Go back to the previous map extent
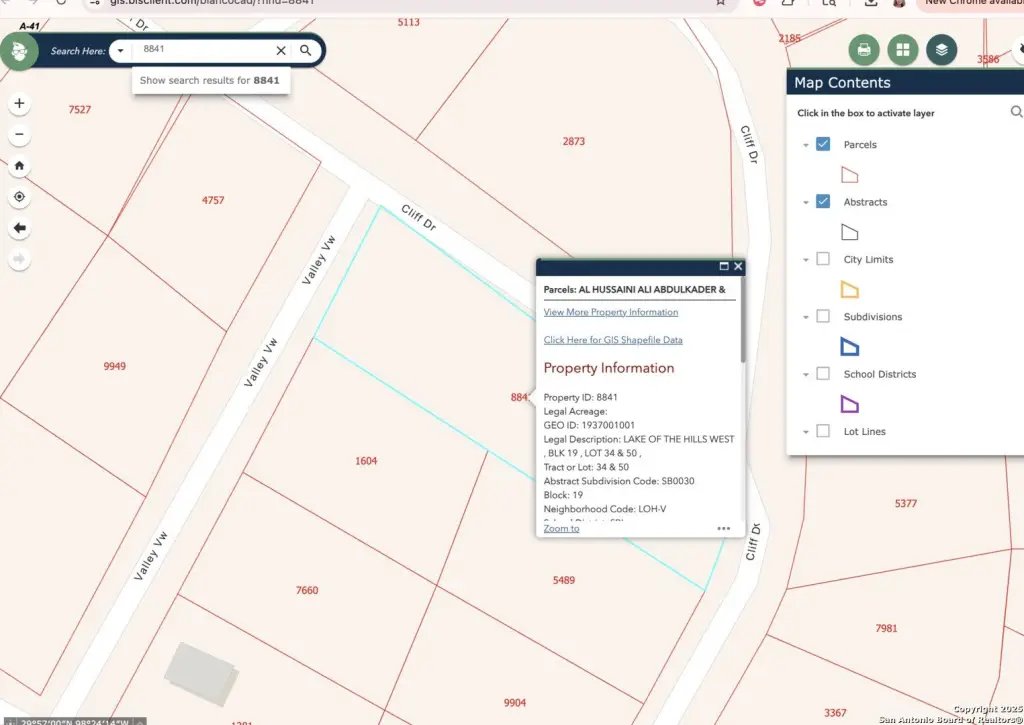 coord(19,228)
